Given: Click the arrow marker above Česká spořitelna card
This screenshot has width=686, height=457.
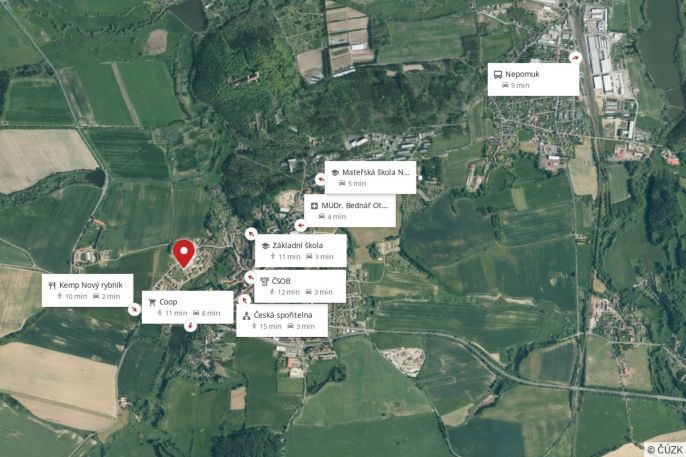Looking at the screenshot, I should (x=245, y=300).
